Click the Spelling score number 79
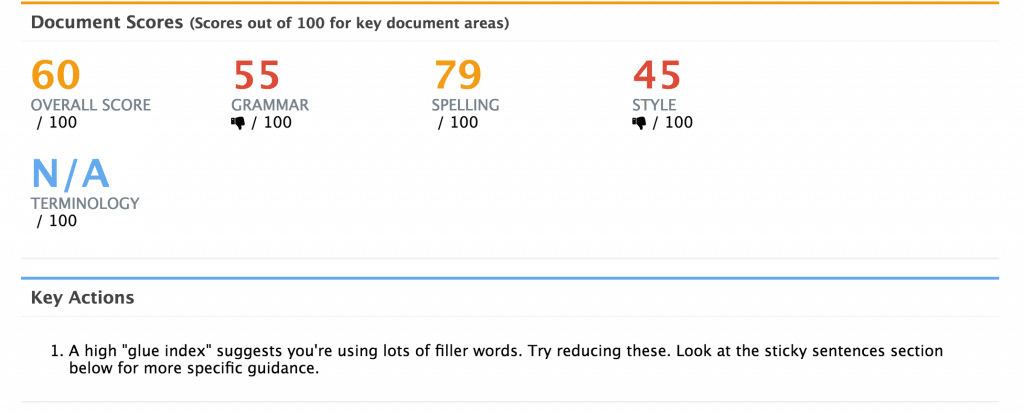 [457, 77]
